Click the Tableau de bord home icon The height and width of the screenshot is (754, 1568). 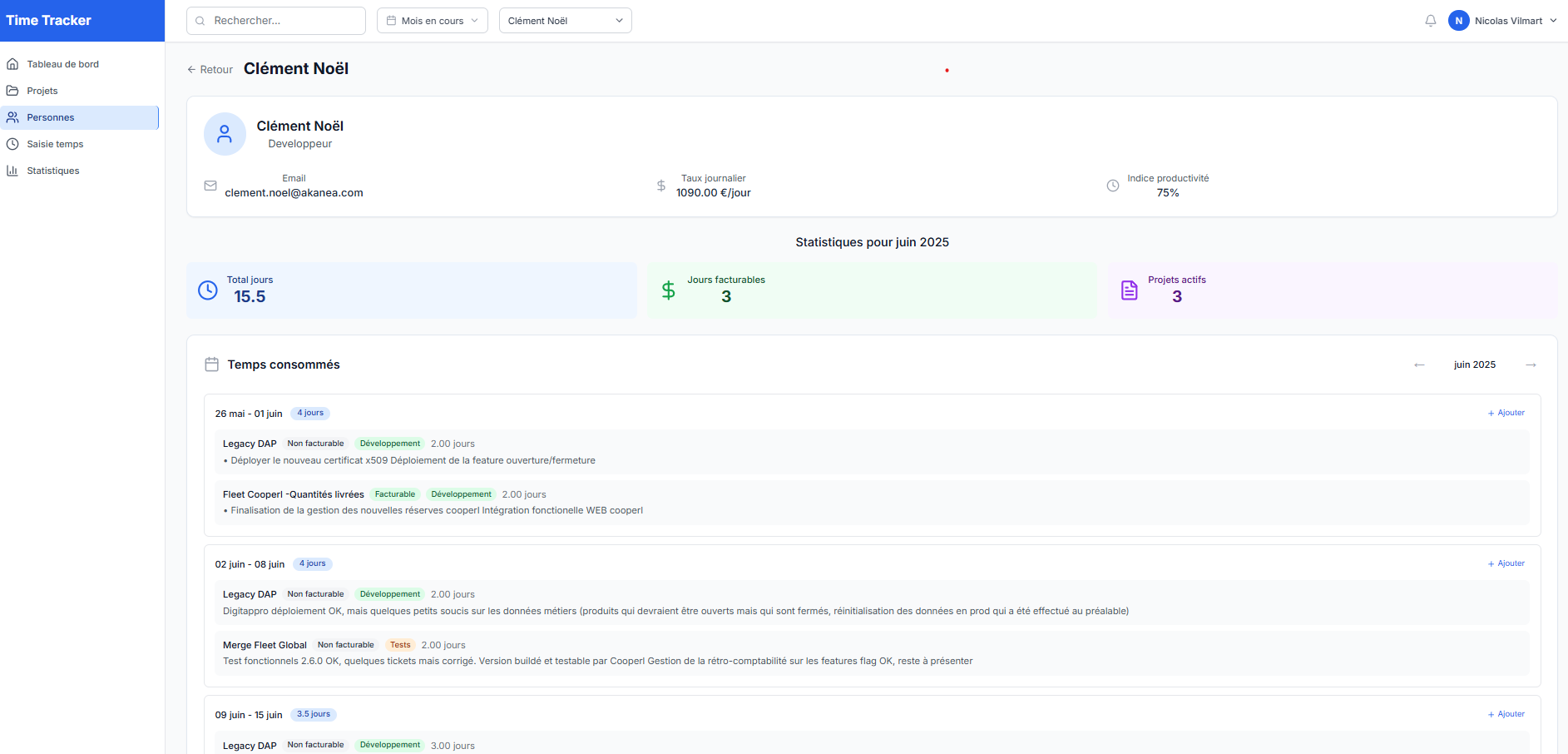12,64
